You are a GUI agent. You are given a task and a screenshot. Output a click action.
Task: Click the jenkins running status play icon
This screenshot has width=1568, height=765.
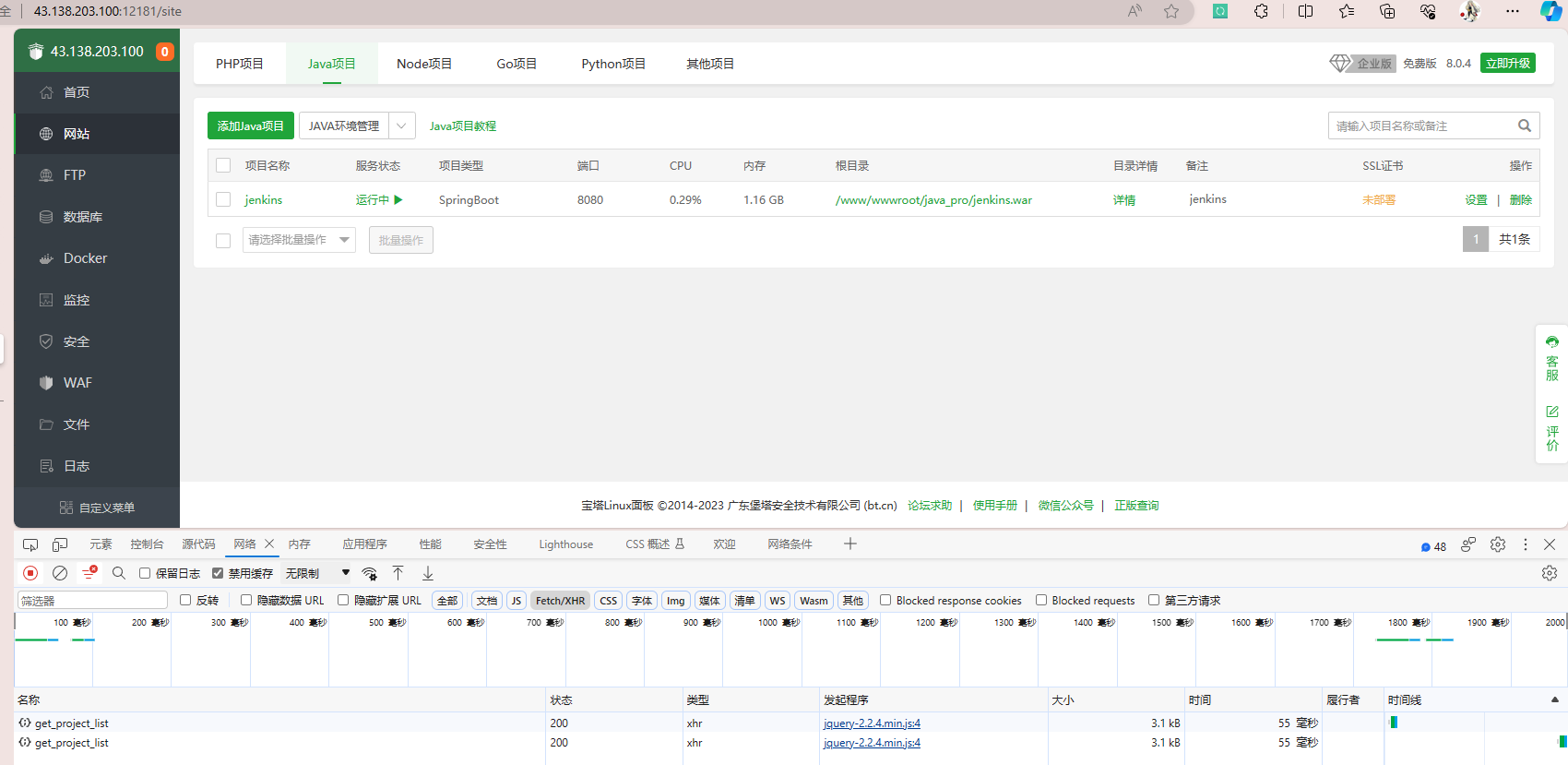(x=398, y=199)
